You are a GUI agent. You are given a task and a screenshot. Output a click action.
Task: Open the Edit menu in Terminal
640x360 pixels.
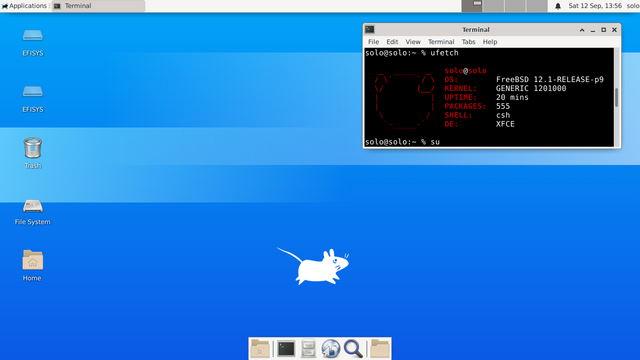point(392,42)
